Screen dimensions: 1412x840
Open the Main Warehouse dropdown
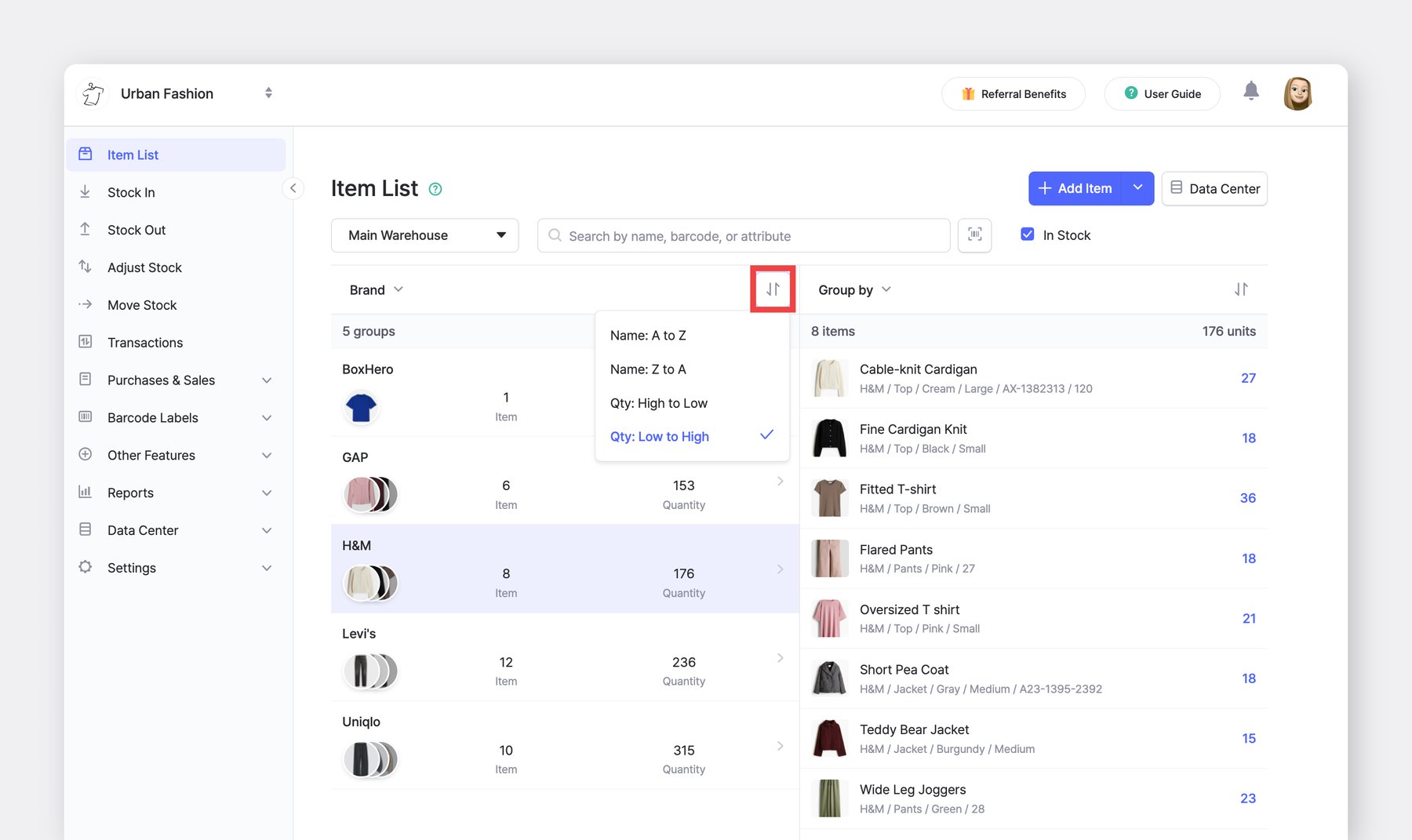pos(424,235)
